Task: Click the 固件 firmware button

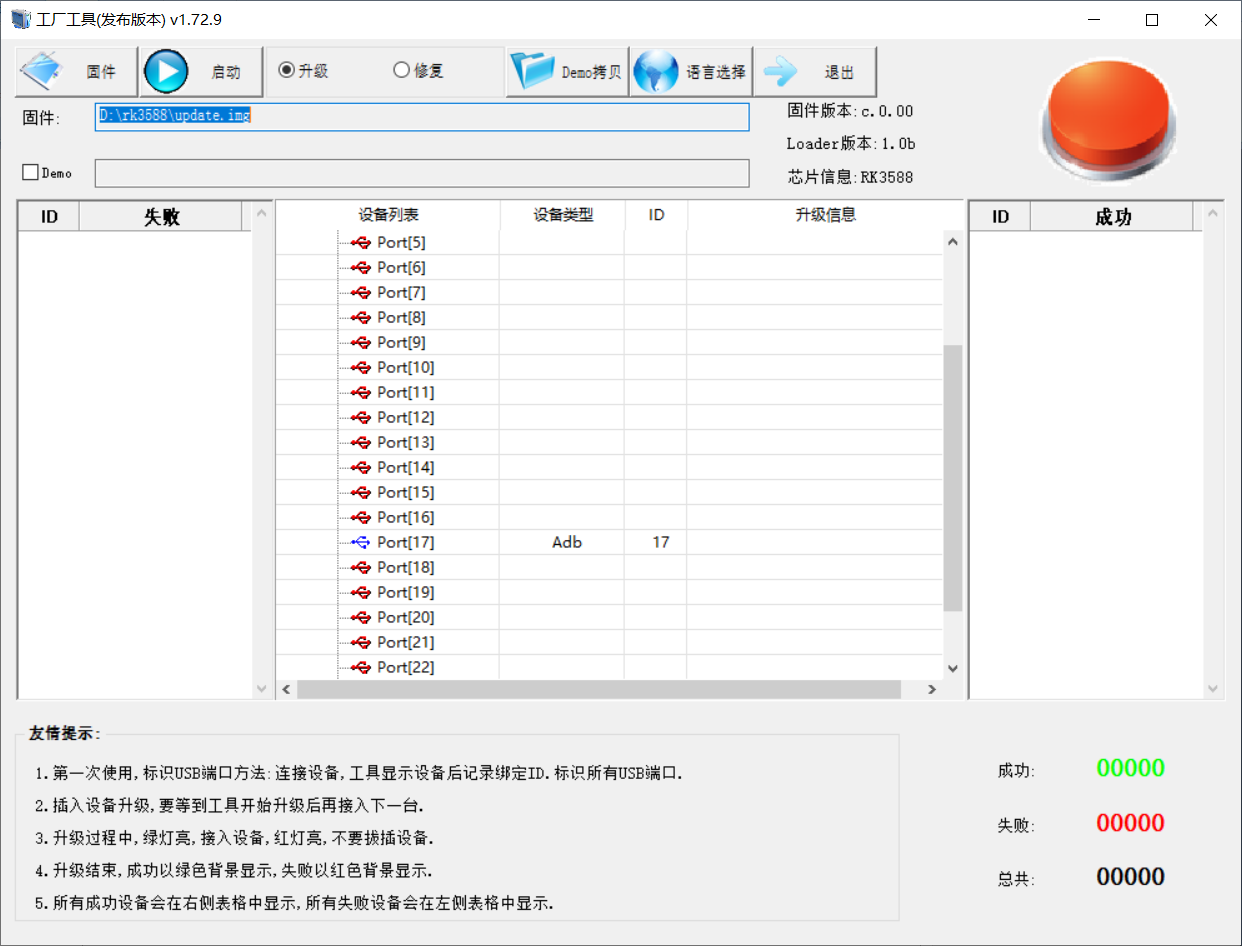Action: point(76,72)
